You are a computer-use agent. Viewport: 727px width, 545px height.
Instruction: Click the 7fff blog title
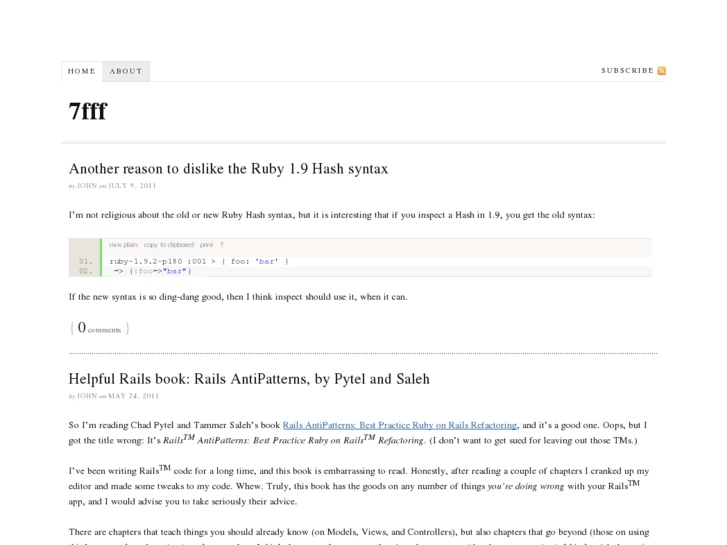click(88, 112)
